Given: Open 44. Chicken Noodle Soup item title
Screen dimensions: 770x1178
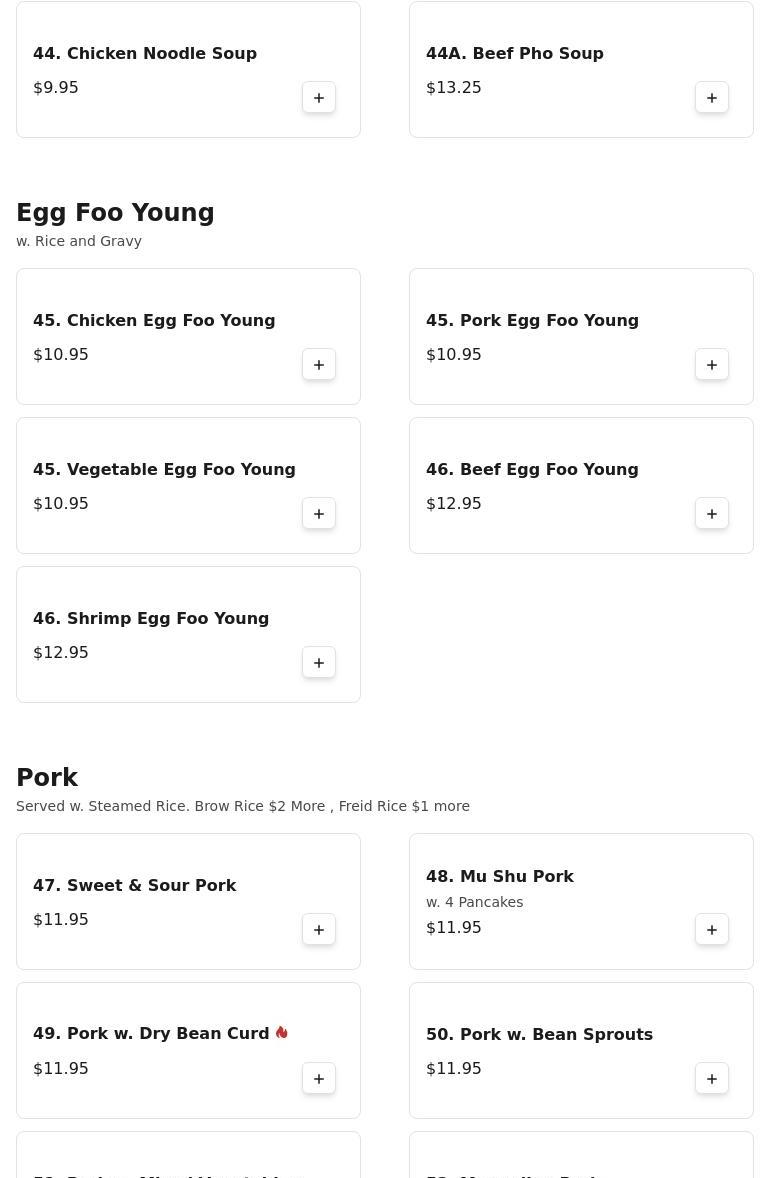Looking at the screenshot, I should point(145,54).
